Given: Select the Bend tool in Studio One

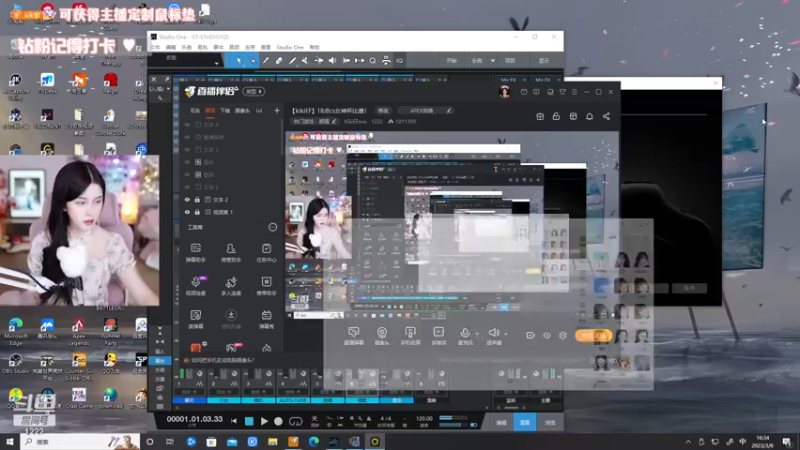Looking at the screenshot, I should coord(319,61).
